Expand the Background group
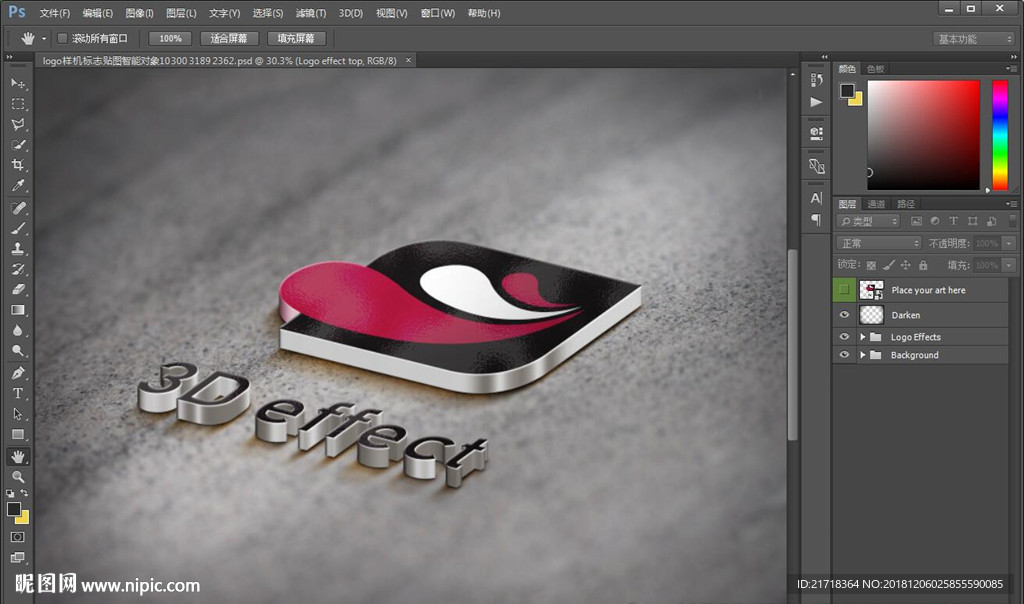The image size is (1024, 604). pos(863,355)
